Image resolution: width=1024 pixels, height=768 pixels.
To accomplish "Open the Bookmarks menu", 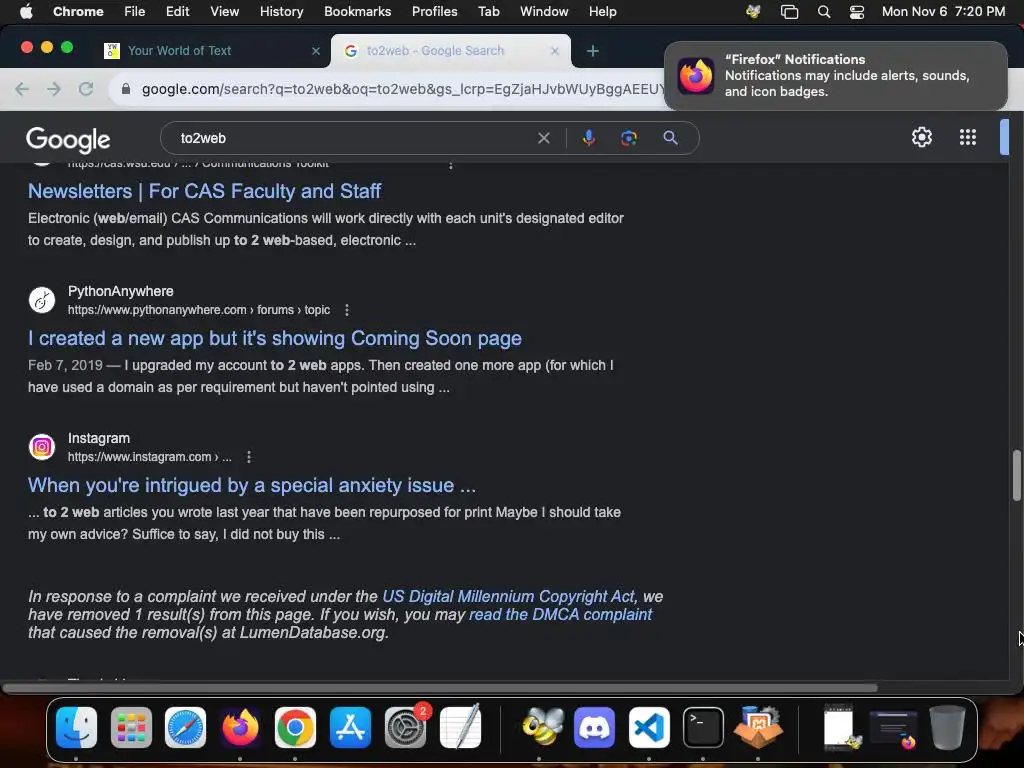I will [x=357, y=11].
